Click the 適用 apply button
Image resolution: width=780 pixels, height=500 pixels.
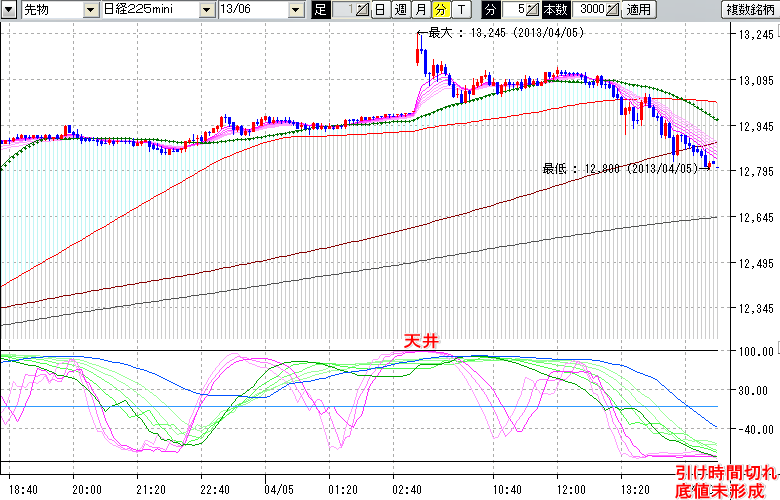pos(637,10)
